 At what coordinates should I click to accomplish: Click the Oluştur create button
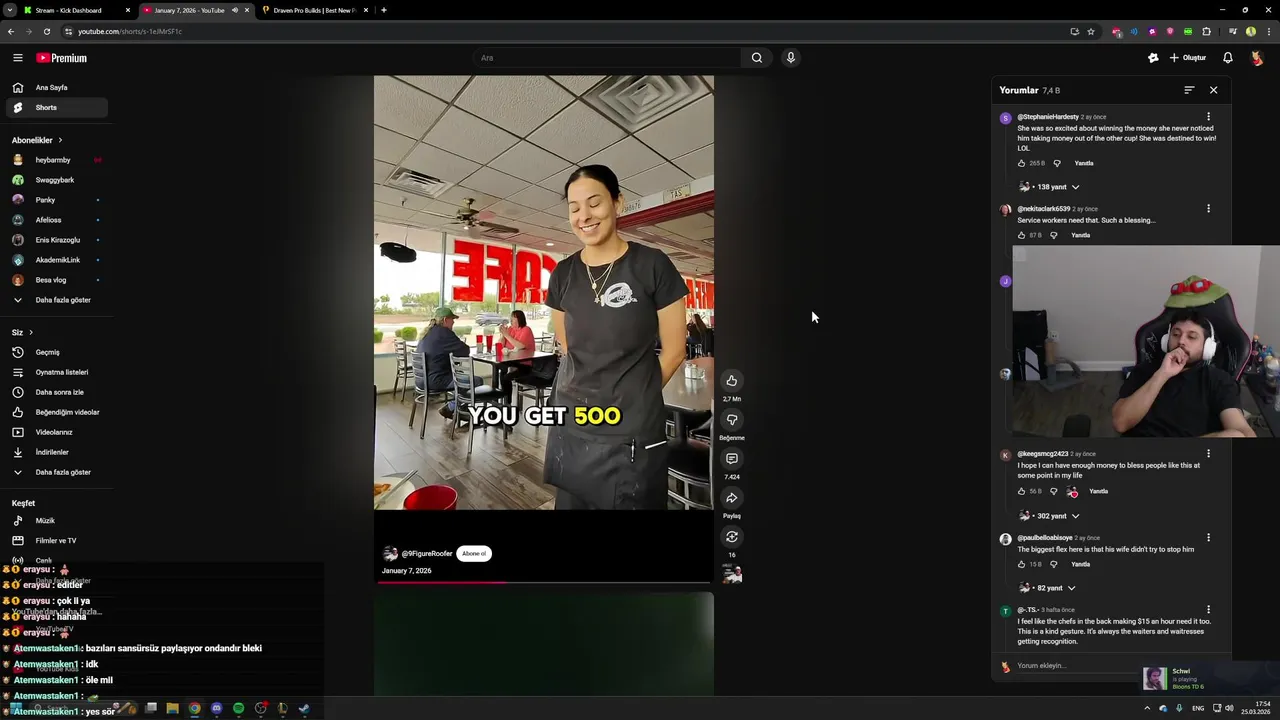tap(1188, 58)
